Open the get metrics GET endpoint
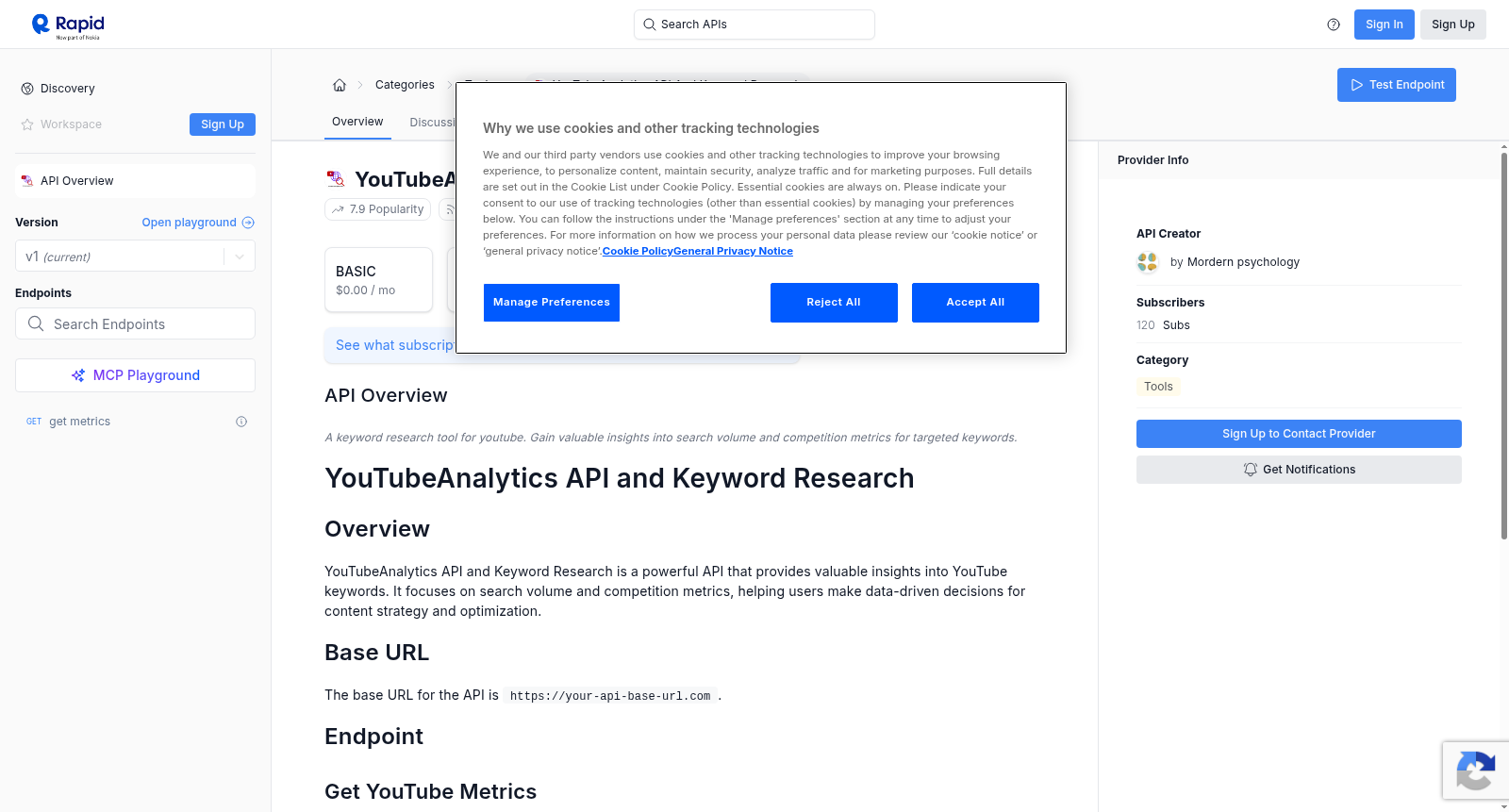 tap(135, 422)
